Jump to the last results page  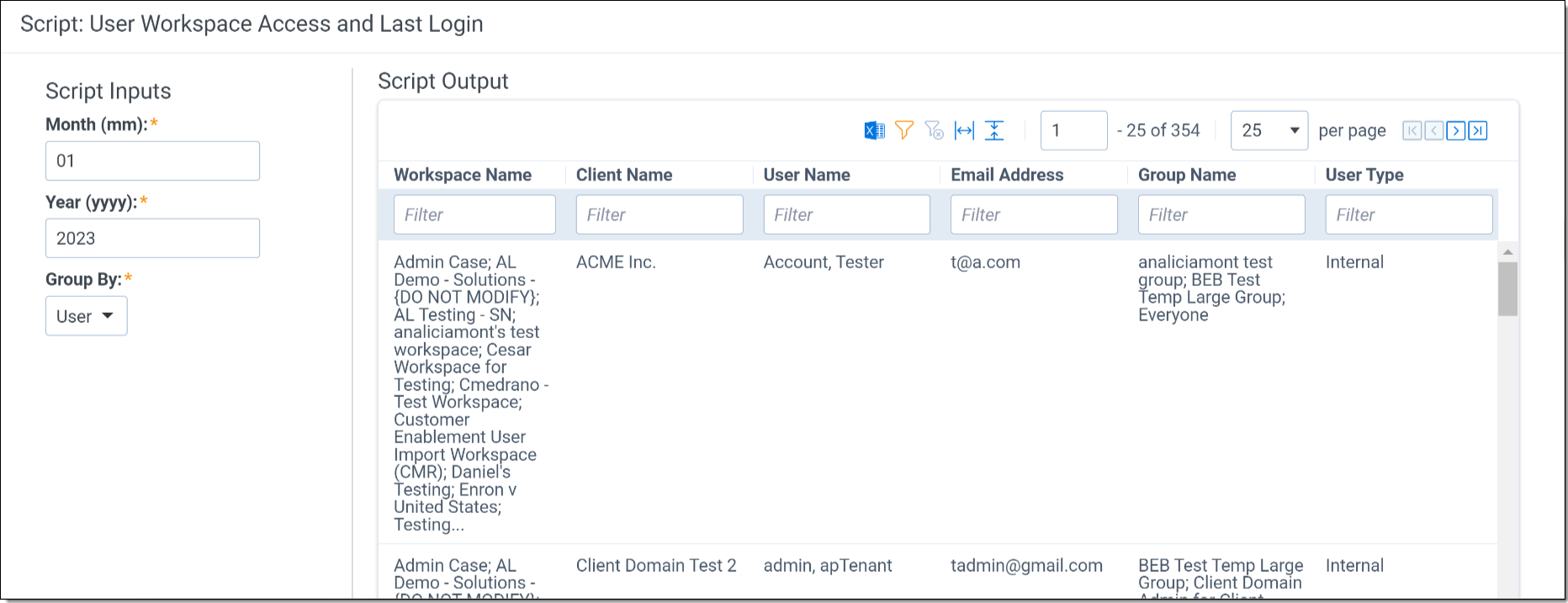(x=1478, y=130)
